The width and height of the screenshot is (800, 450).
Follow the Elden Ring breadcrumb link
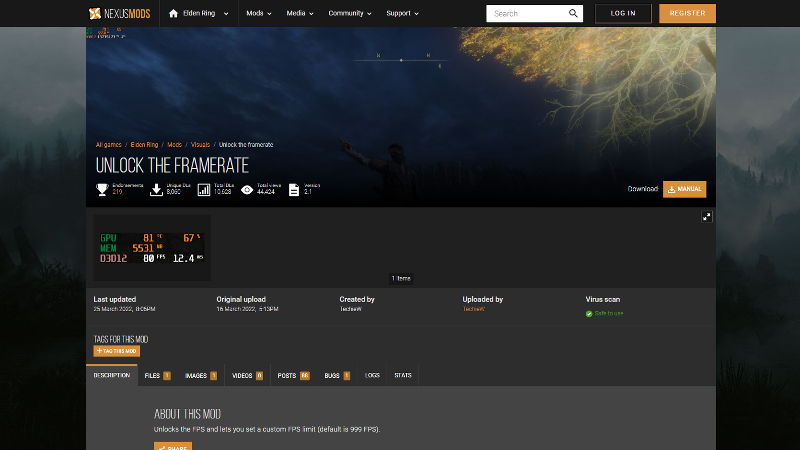click(144, 145)
